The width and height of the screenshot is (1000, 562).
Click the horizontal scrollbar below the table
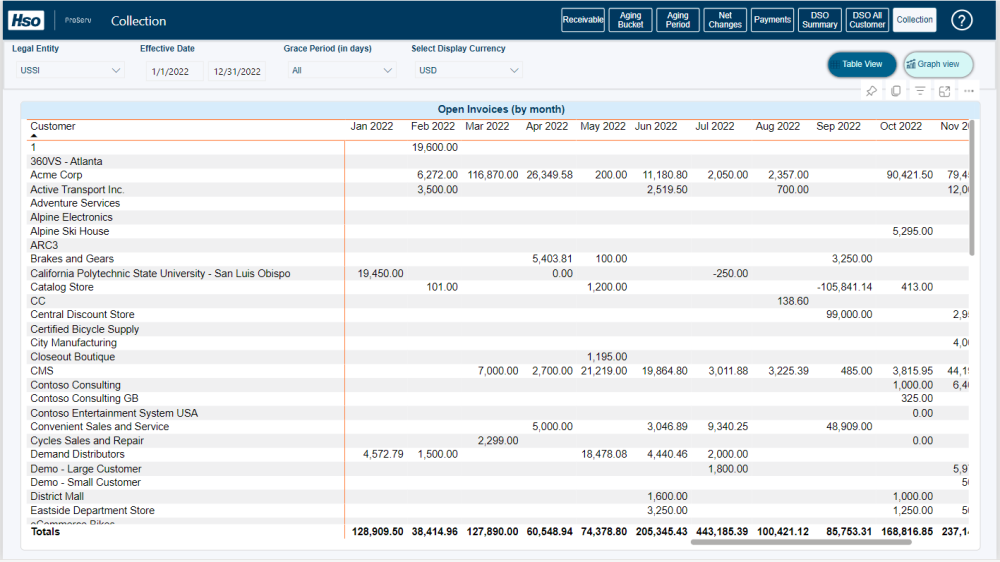800,542
